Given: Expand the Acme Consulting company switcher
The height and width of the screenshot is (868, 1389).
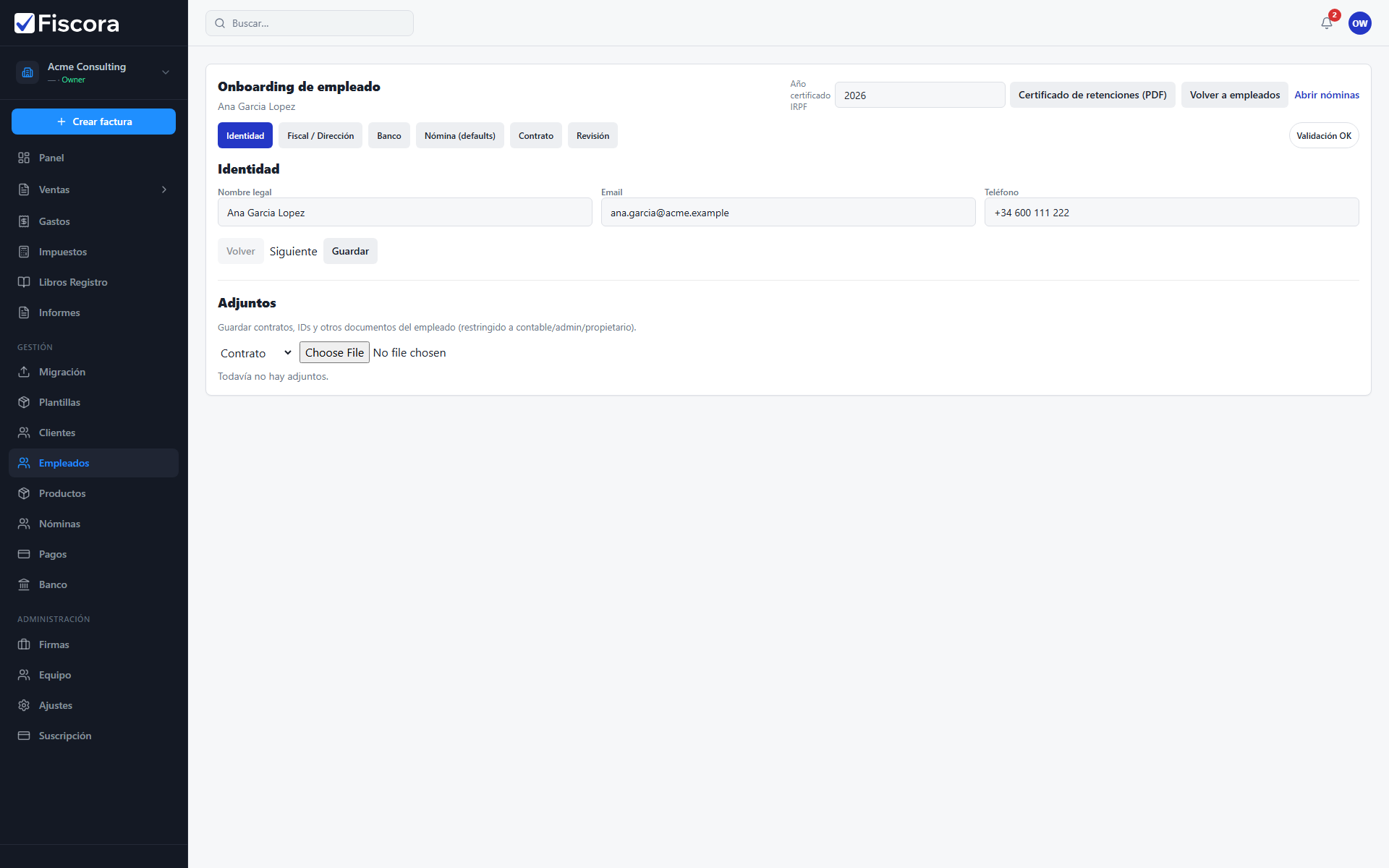Looking at the screenshot, I should coord(166,72).
